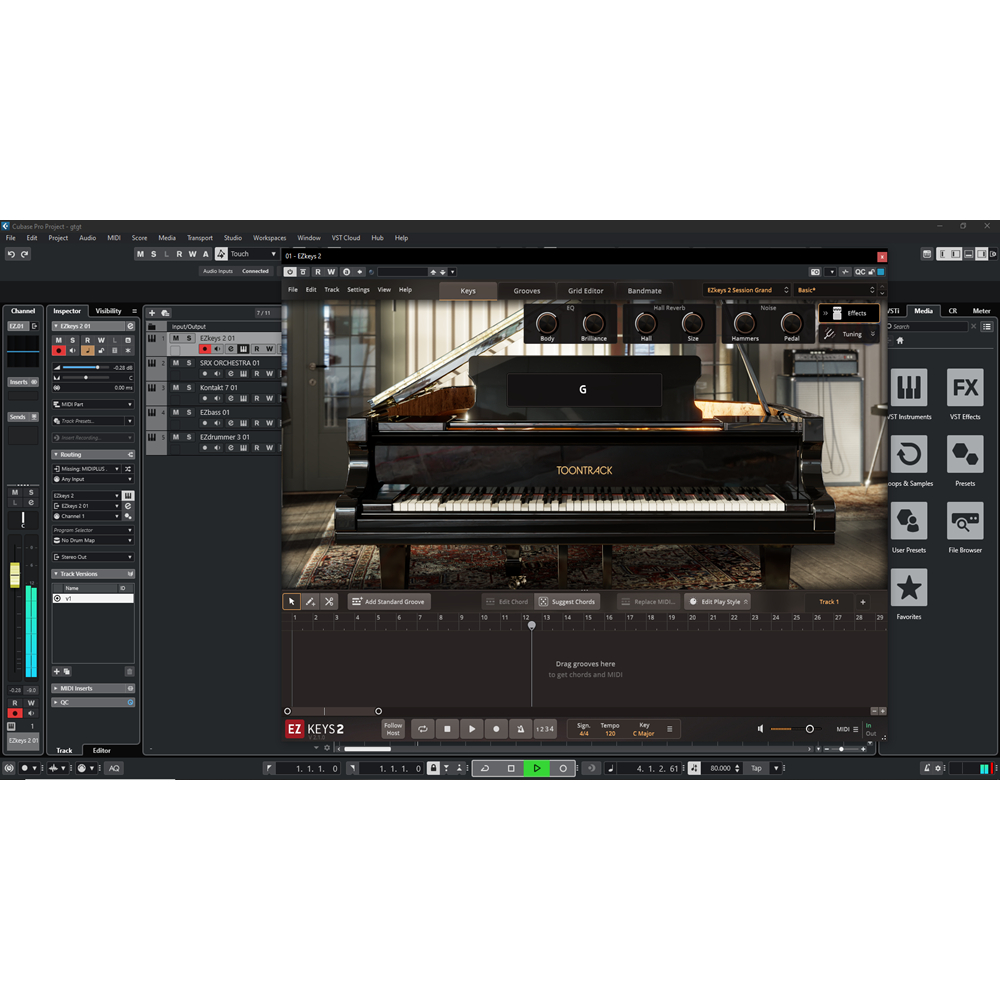Toggle the EZkeys metronome button

[x=520, y=729]
